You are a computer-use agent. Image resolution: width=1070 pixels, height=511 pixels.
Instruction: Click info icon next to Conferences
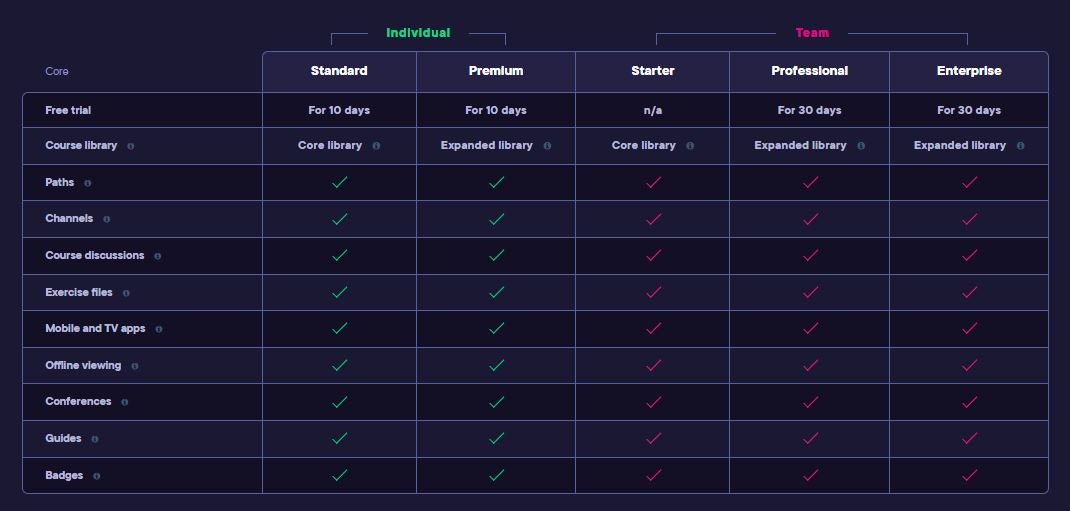click(124, 402)
